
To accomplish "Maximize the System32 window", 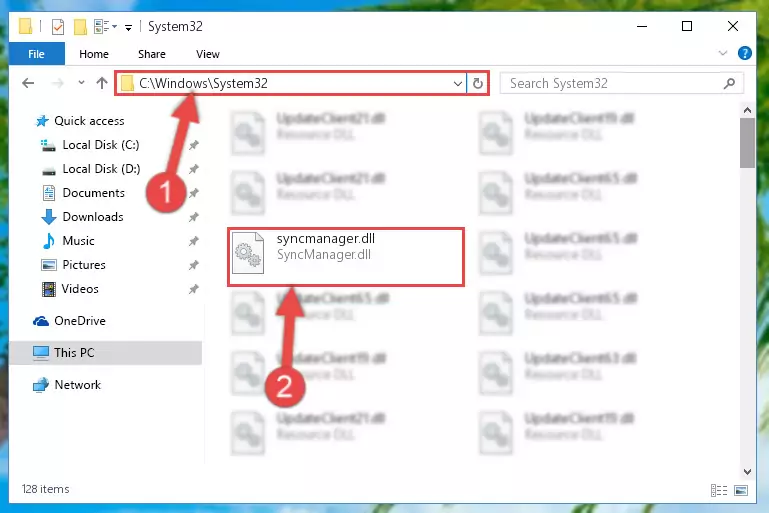I will (687, 26).
